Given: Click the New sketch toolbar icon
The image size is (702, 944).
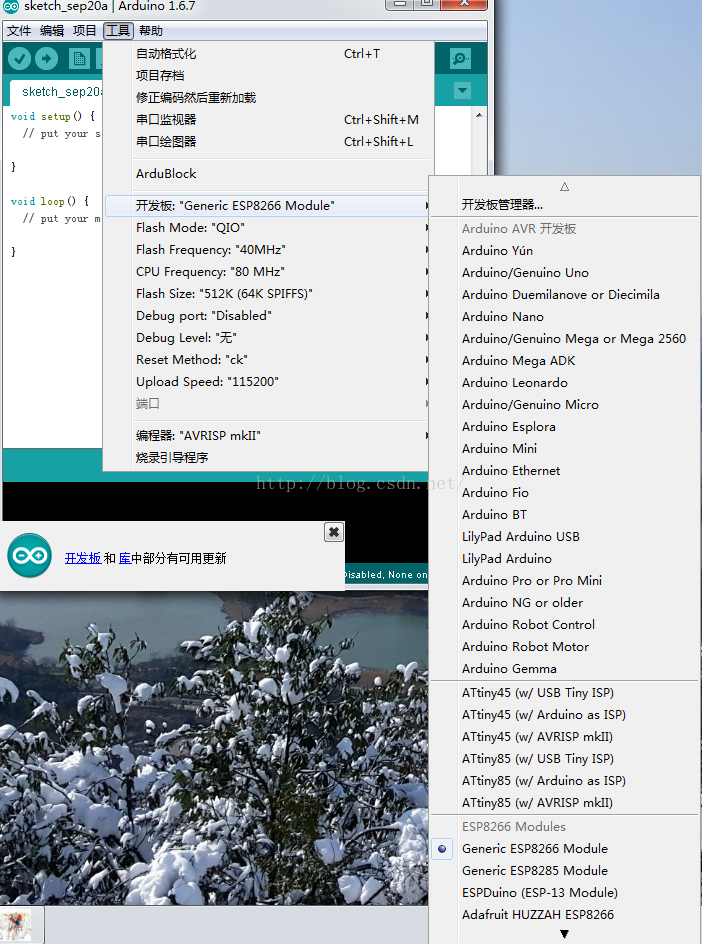Looking at the screenshot, I should [x=79, y=58].
